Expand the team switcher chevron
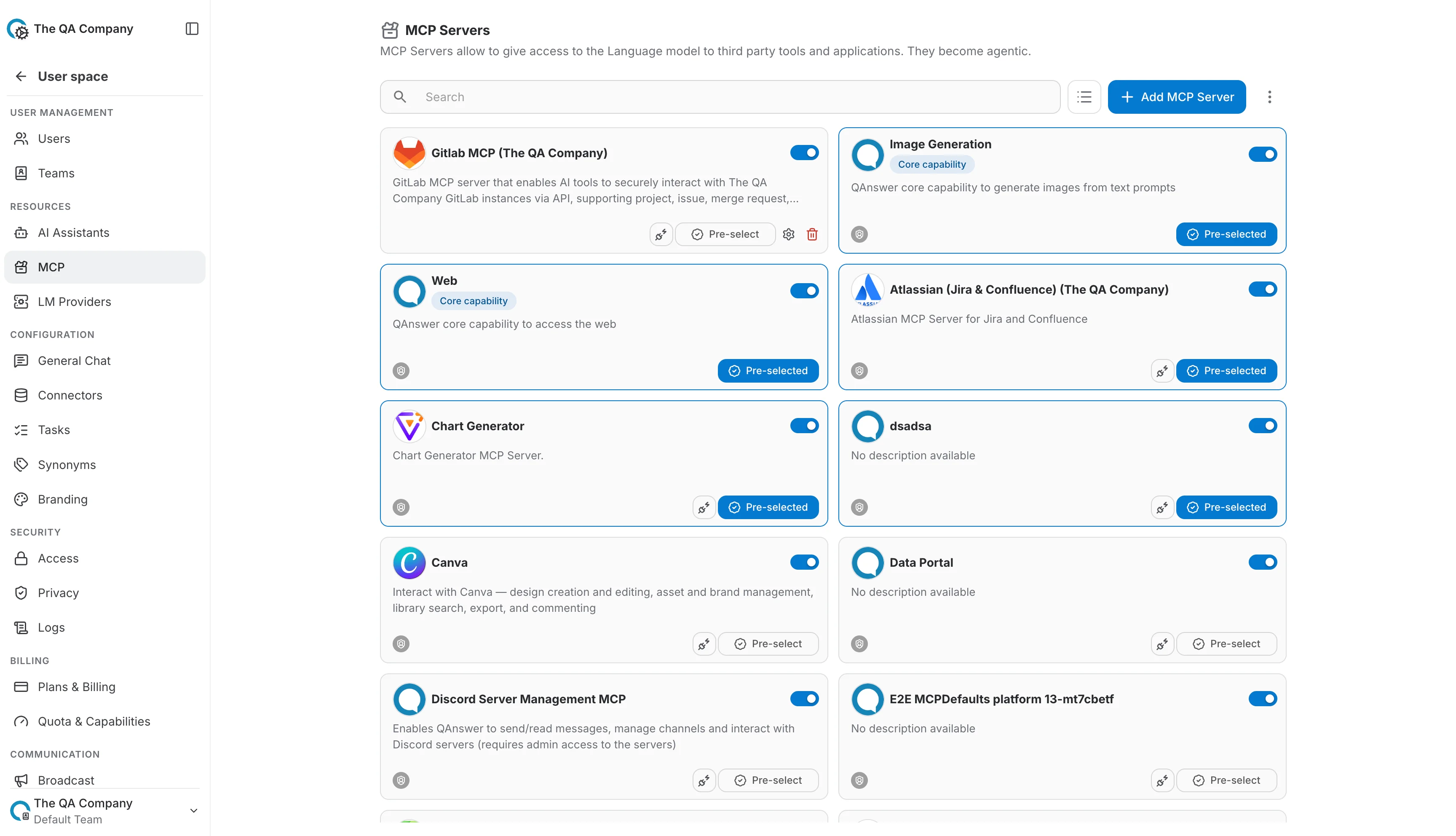Image resolution: width=1456 pixels, height=836 pixels. click(x=193, y=811)
